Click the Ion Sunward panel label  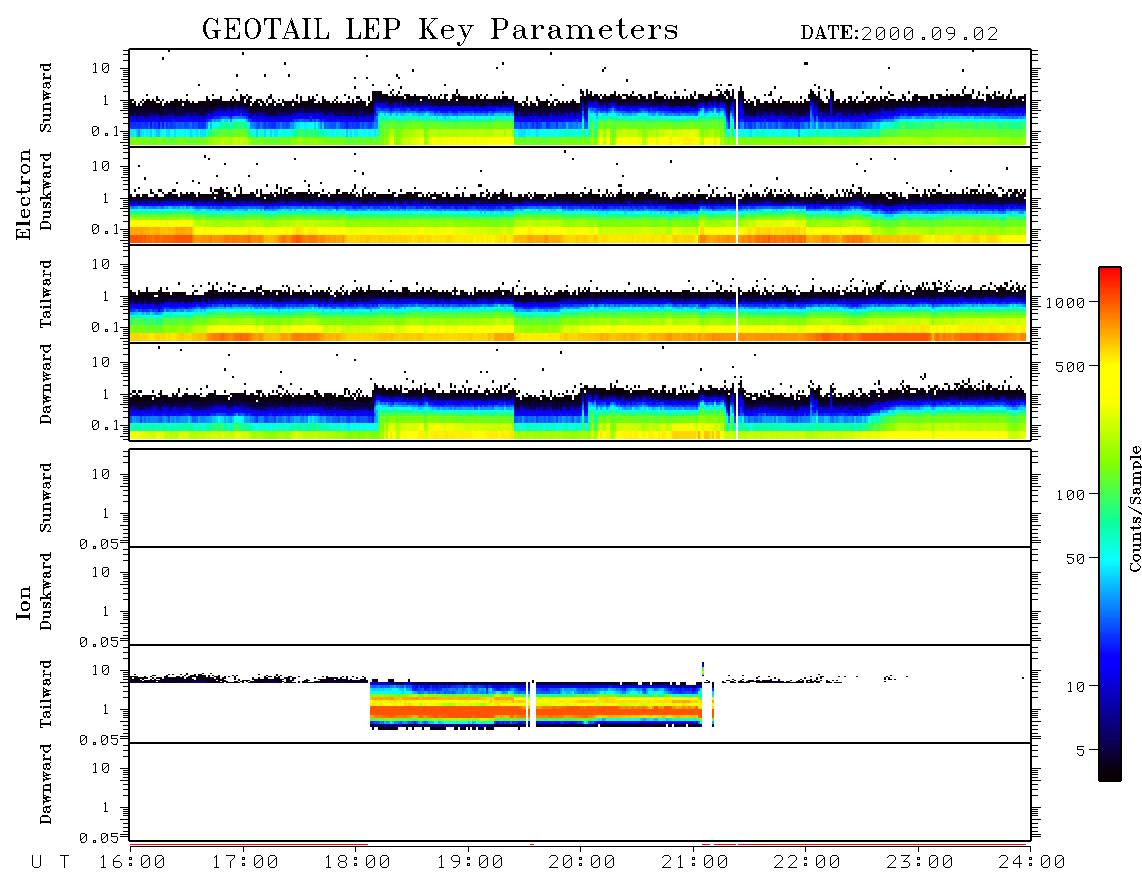pyautogui.click(x=45, y=498)
